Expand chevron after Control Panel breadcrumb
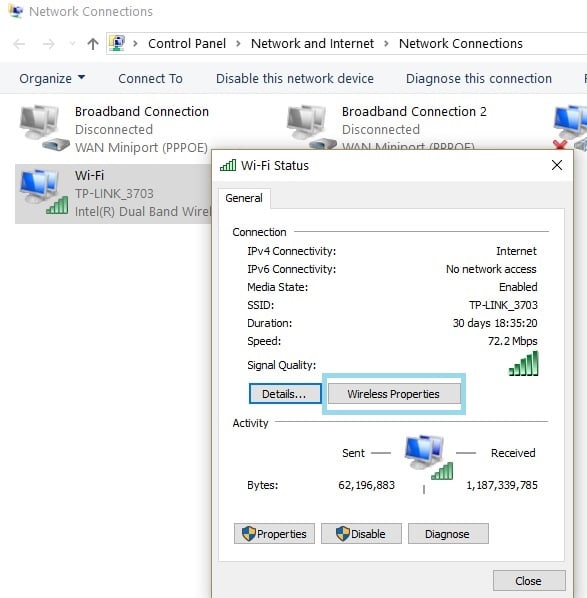The width and height of the screenshot is (587, 598). (x=238, y=43)
